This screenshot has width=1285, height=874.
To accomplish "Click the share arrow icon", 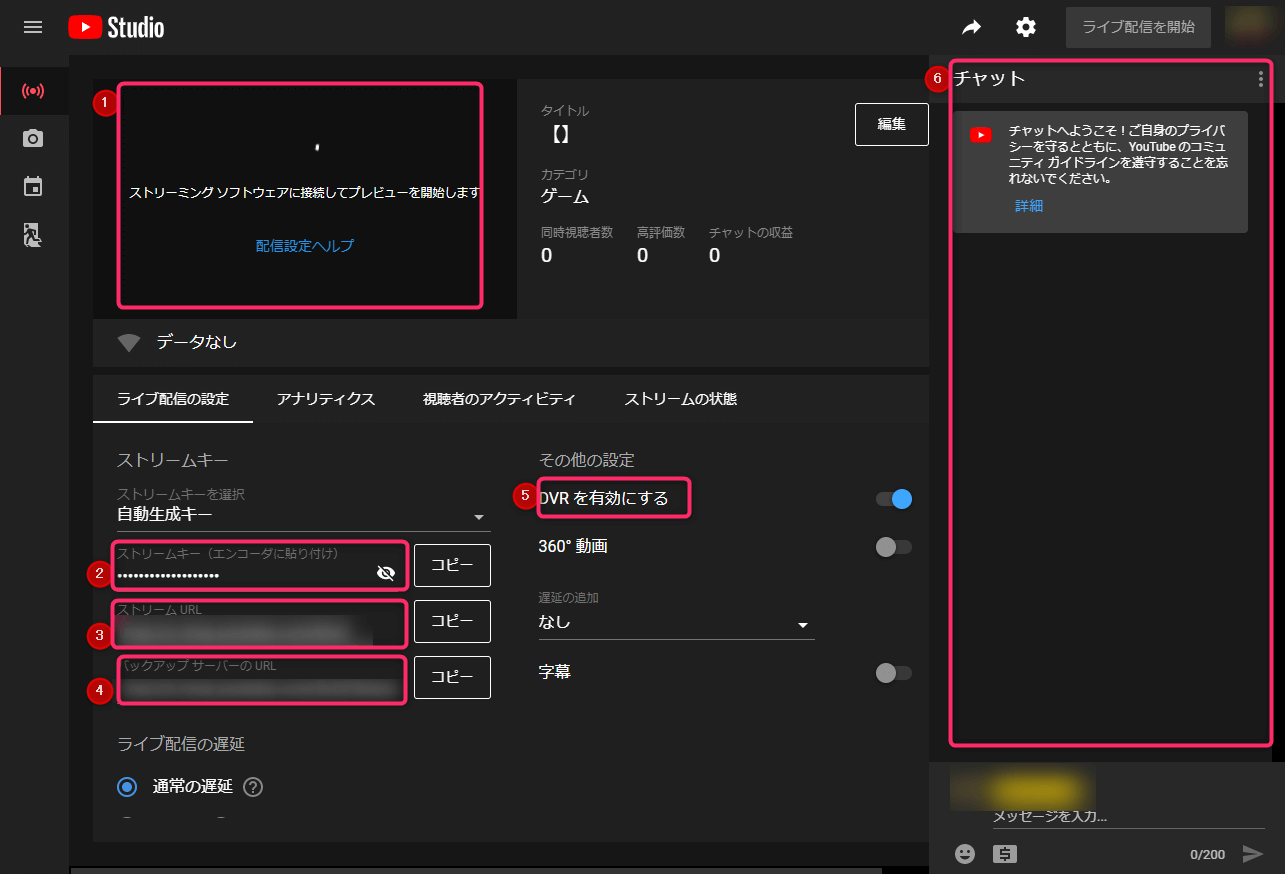I will (972, 27).
